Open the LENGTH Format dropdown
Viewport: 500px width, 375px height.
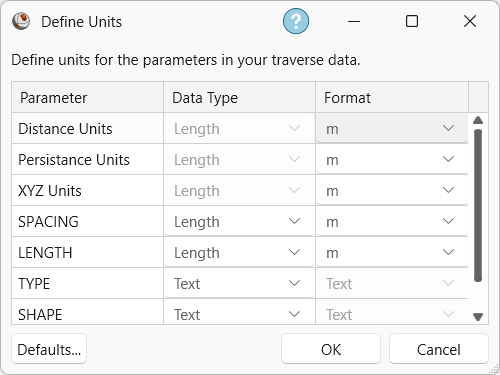(x=392, y=252)
